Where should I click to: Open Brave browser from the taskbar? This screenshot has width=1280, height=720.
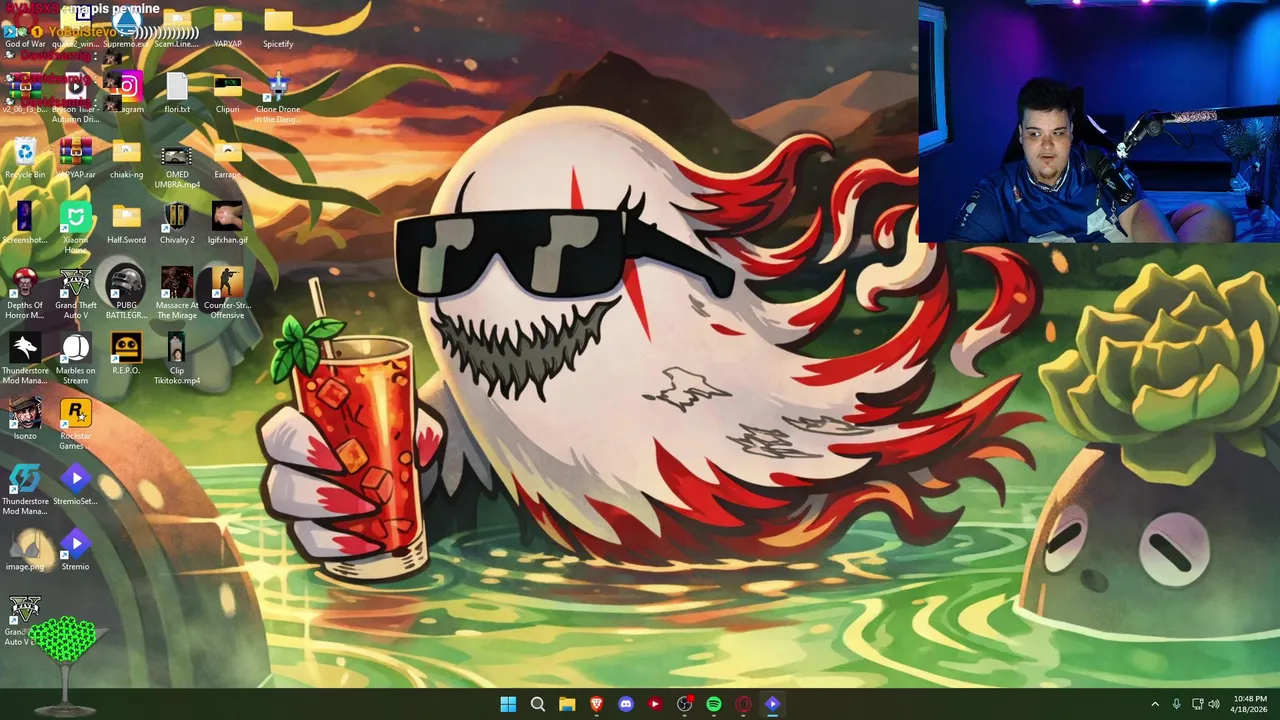[596, 704]
